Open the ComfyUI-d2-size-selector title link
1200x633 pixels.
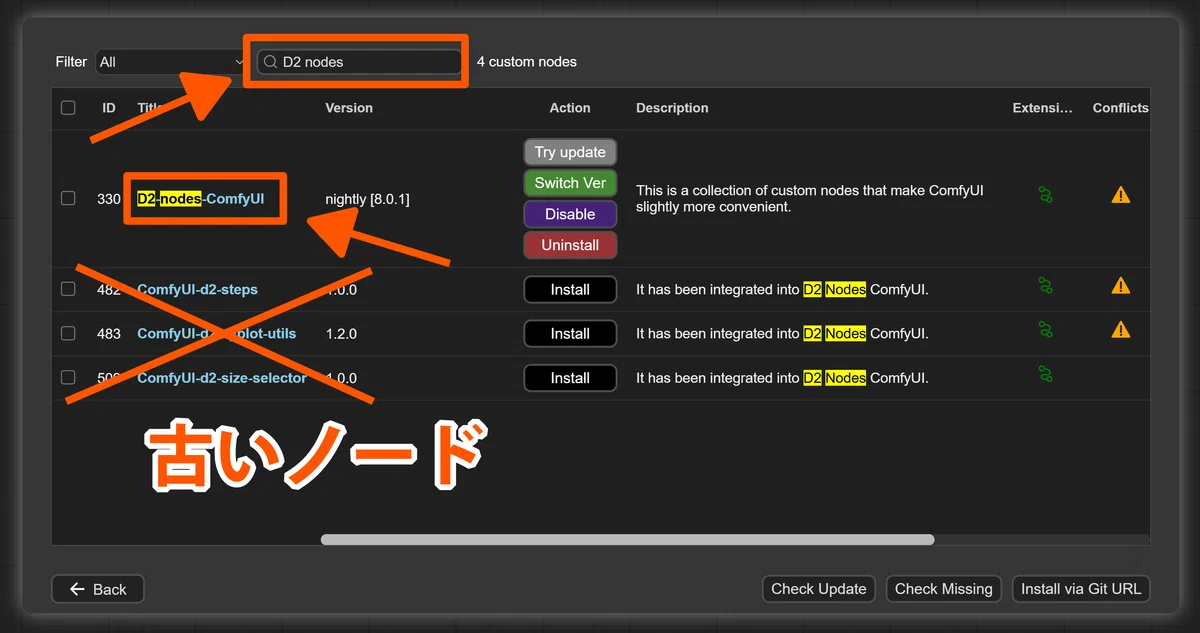tap(222, 377)
